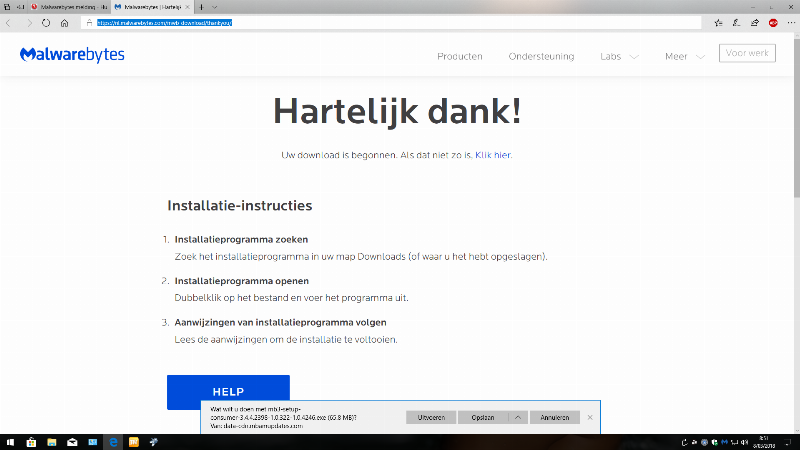Expand the Meer dropdown chevron
The image size is (800, 450).
(701, 57)
